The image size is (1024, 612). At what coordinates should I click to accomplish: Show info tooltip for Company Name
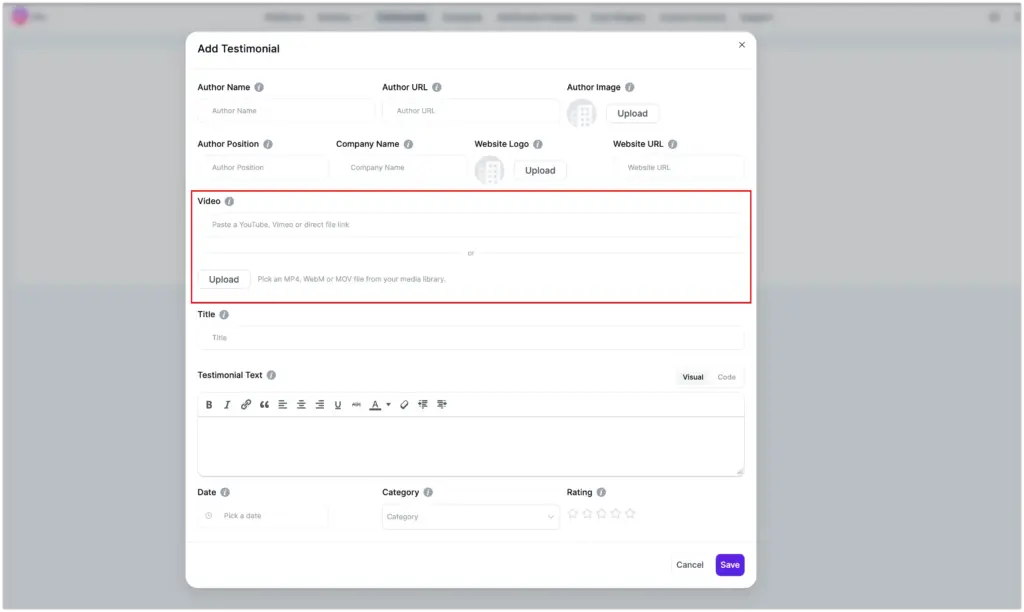tap(408, 144)
